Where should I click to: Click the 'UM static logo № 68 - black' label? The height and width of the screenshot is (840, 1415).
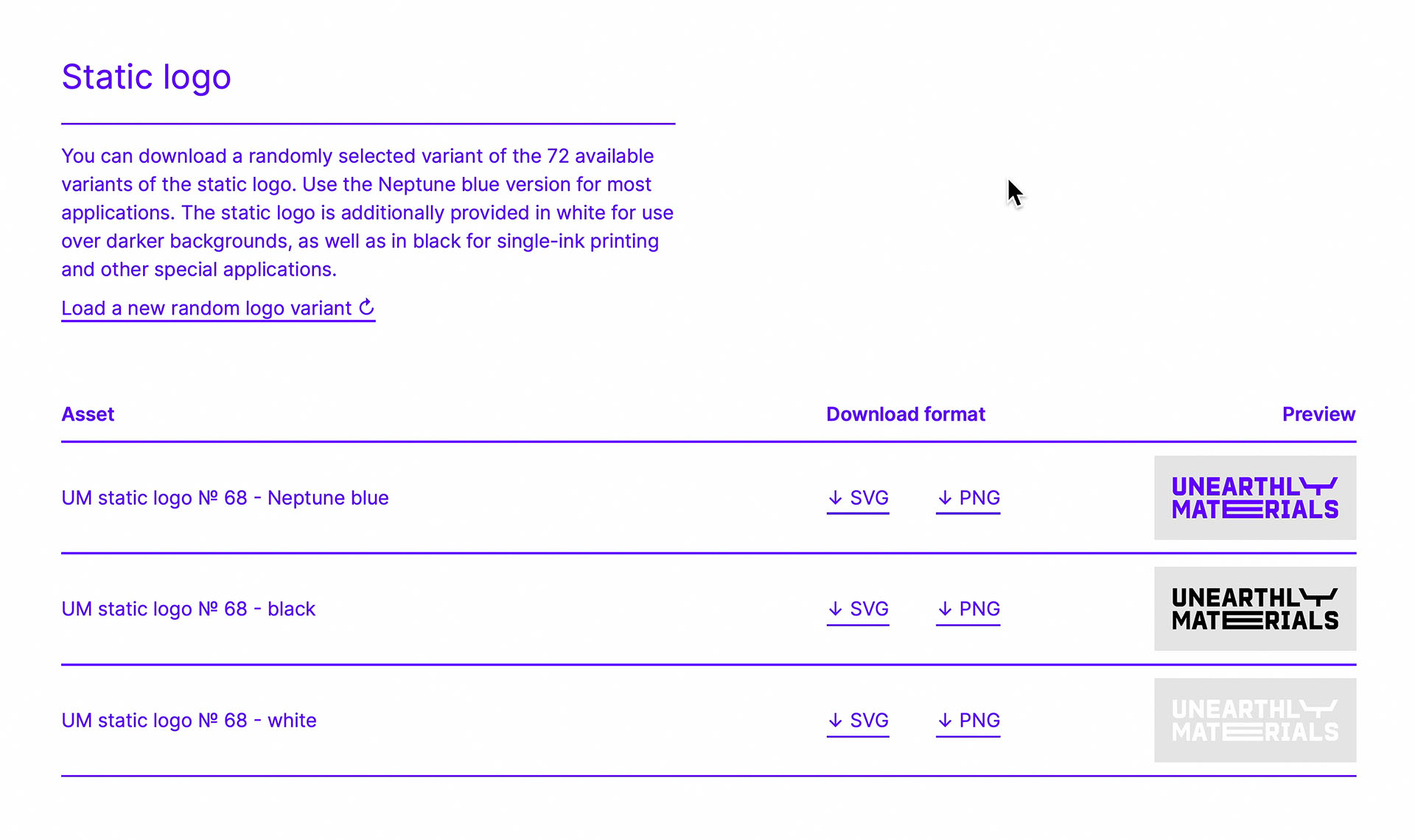(x=188, y=609)
